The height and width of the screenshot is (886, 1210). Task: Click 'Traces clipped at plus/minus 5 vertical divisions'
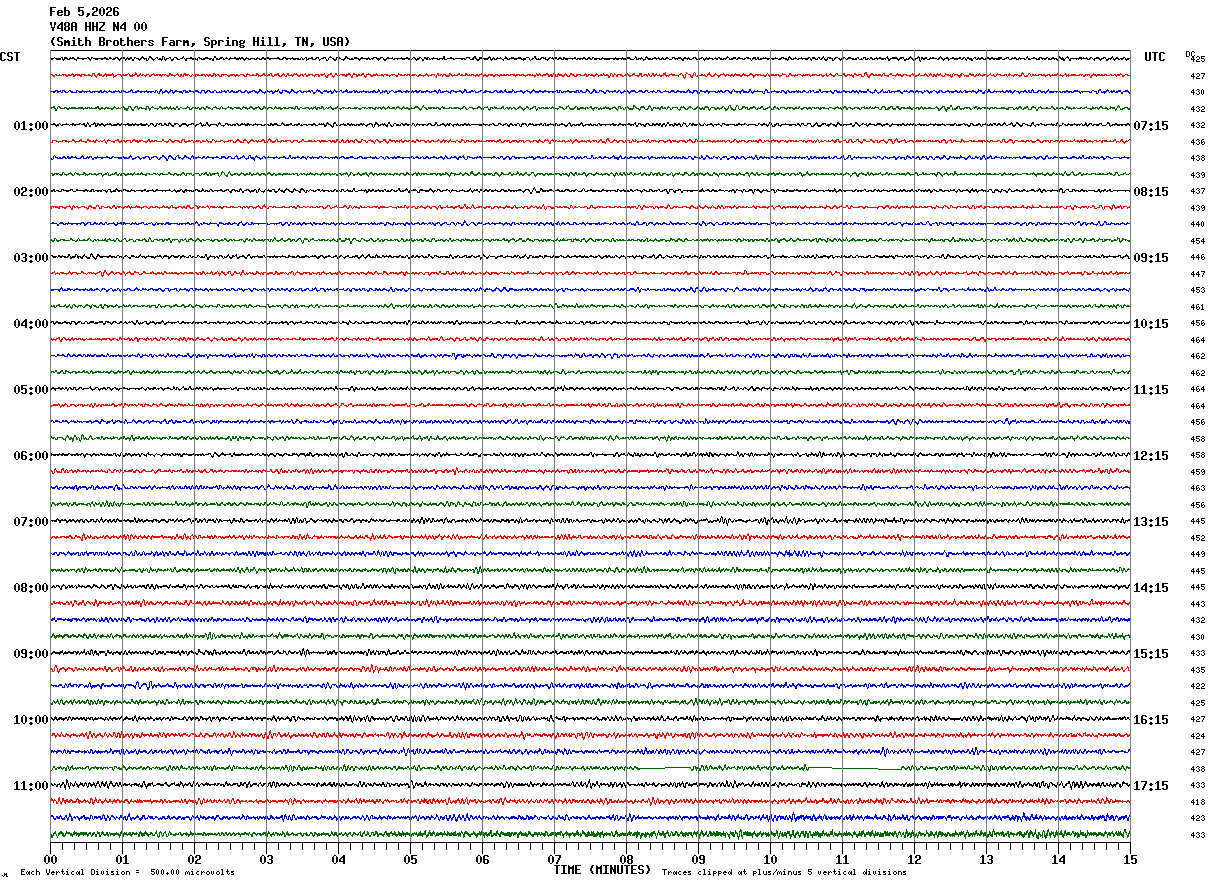pyautogui.click(x=784, y=873)
